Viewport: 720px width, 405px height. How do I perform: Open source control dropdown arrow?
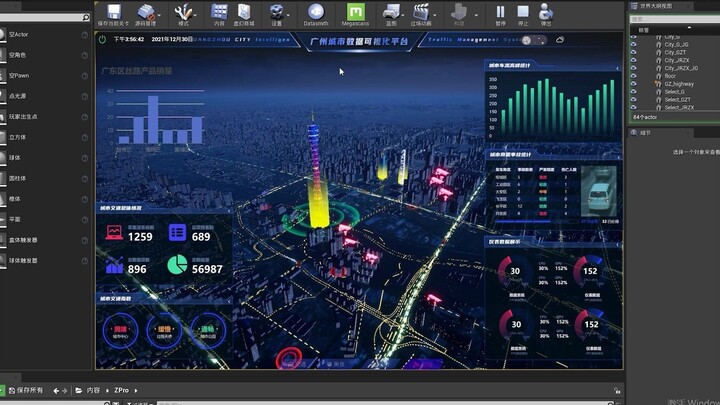point(160,15)
